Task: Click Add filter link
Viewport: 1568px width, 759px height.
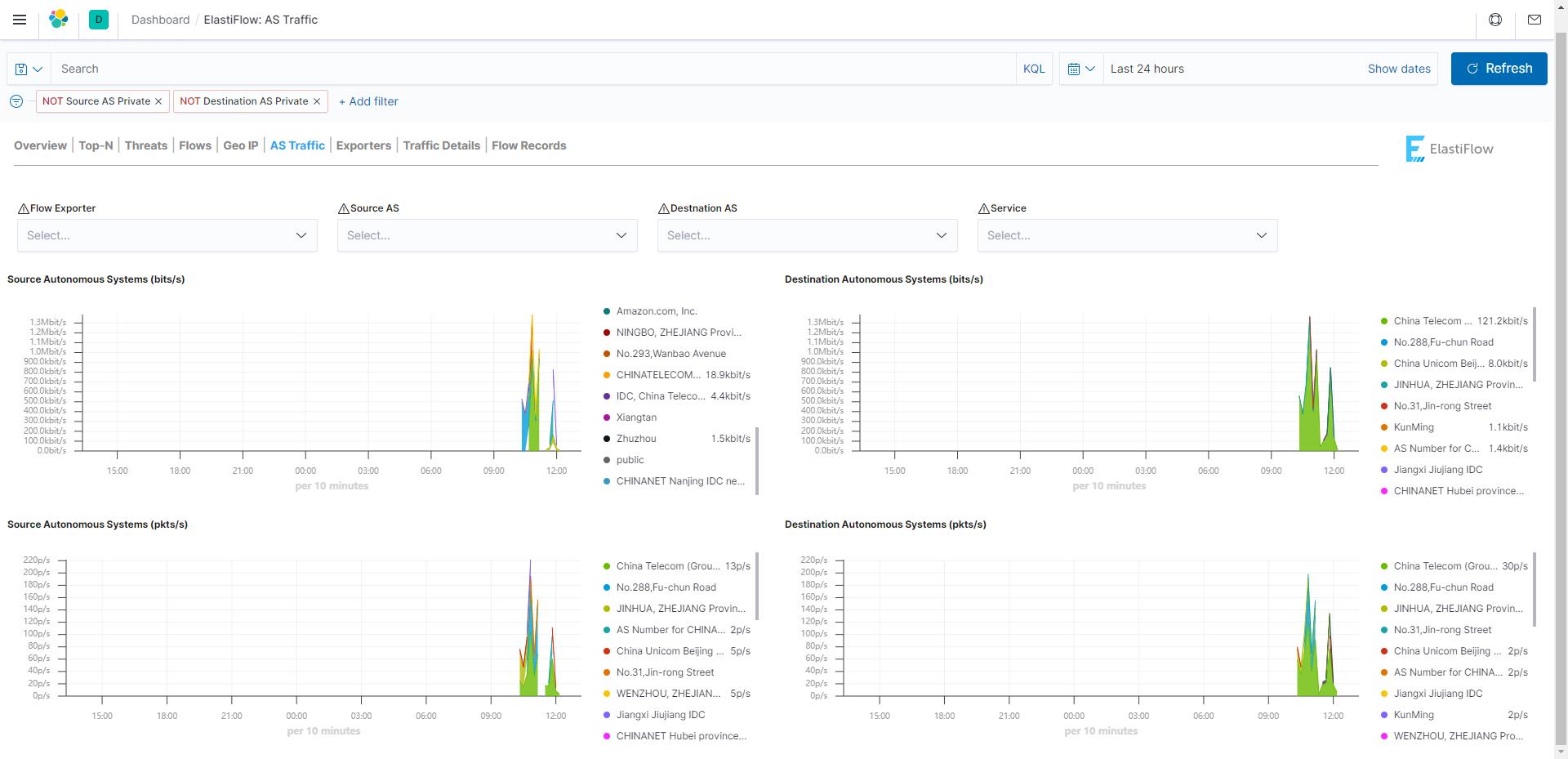Action: click(x=368, y=101)
